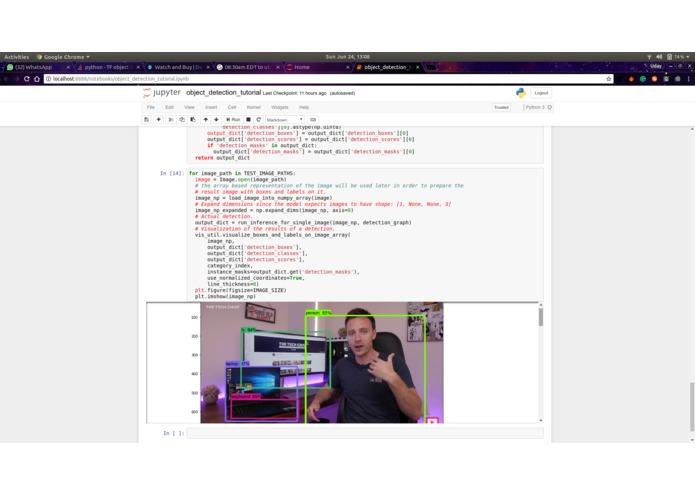Switch to the python - TF object tab
Screen dimensions: 695x494
pos(106,67)
